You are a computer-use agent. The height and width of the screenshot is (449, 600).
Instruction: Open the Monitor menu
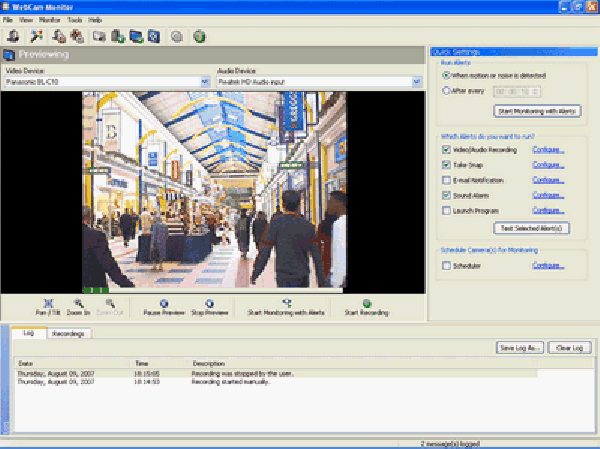(x=49, y=20)
